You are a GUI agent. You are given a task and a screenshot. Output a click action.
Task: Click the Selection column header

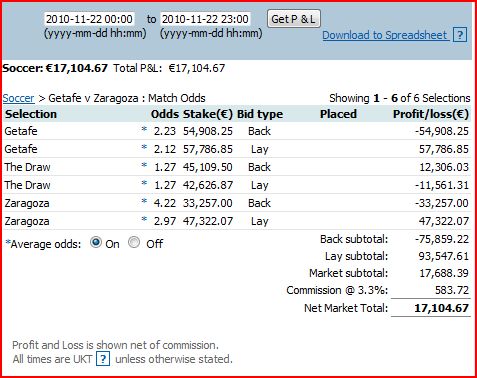(31, 114)
